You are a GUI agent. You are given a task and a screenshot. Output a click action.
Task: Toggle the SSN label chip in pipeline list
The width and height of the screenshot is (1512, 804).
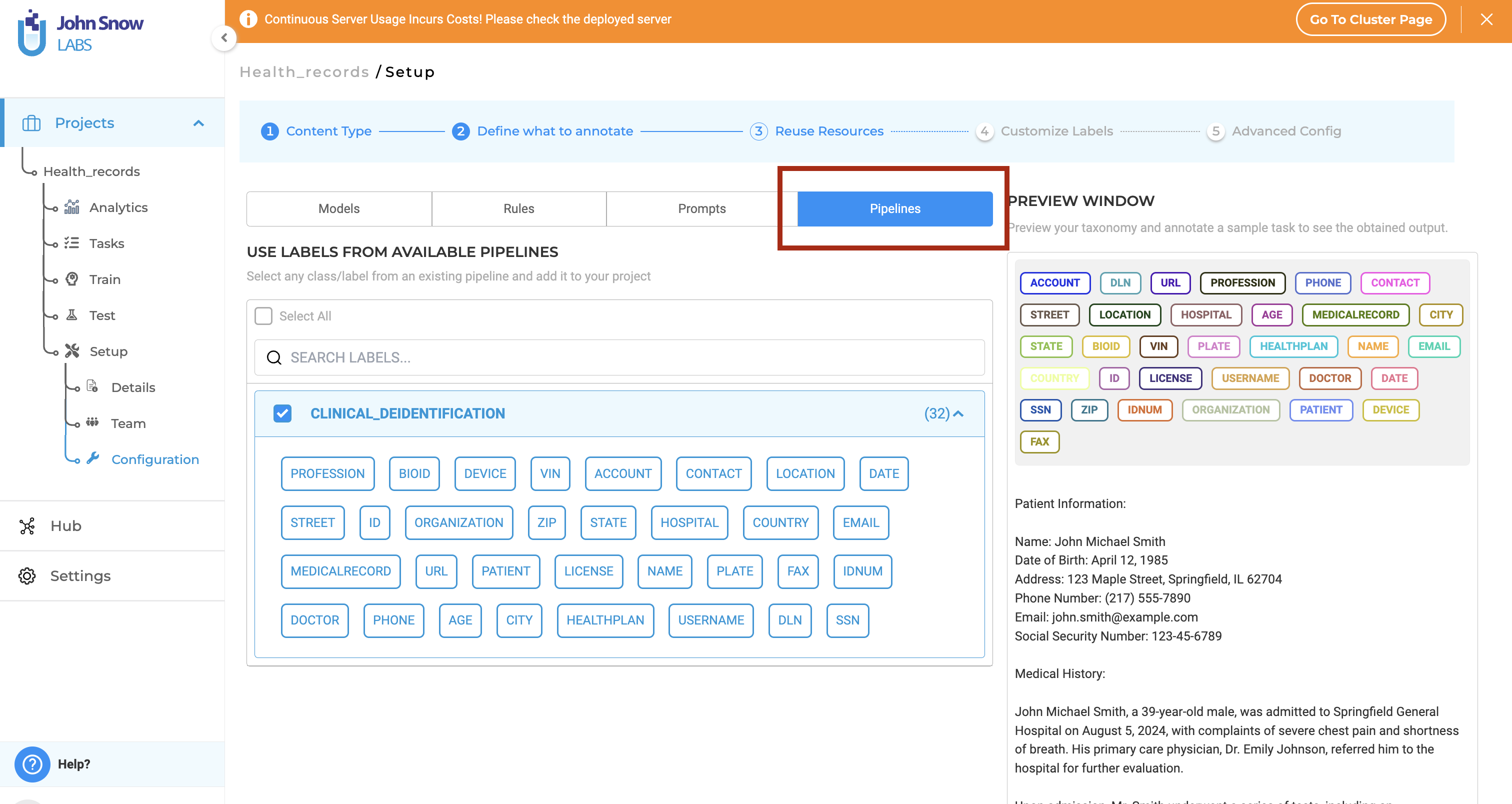click(x=847, y=620)
